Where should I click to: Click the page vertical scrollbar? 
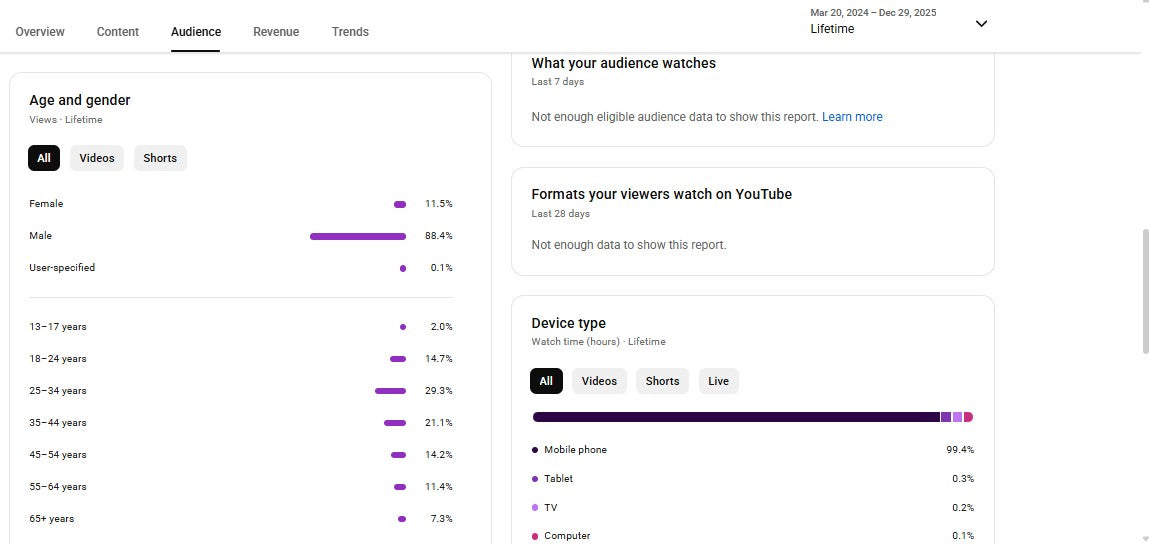[1145, 290]
